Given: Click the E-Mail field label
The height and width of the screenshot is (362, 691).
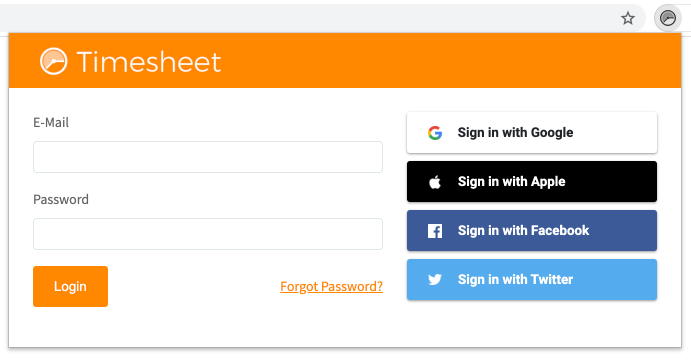Looking at the screenshot, I should tap(51, 123).
